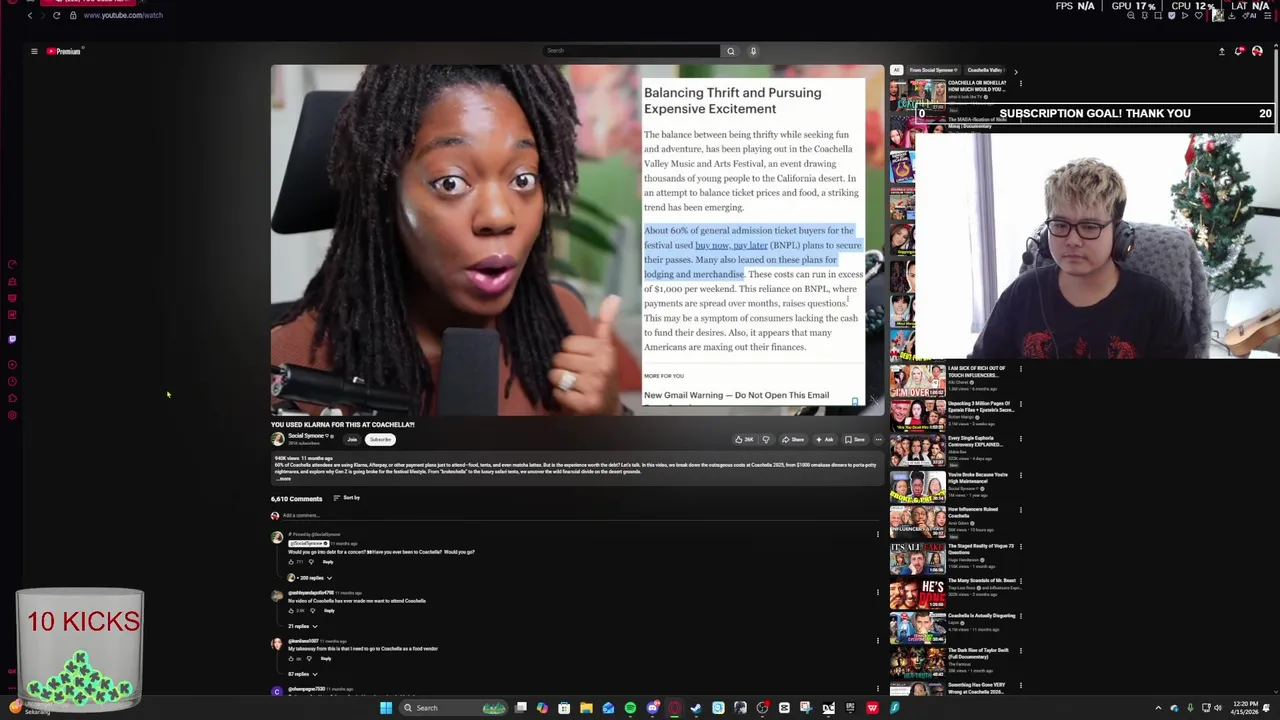
Task: Go to the YouTube Premium home logo
Action: pos(64,51)
